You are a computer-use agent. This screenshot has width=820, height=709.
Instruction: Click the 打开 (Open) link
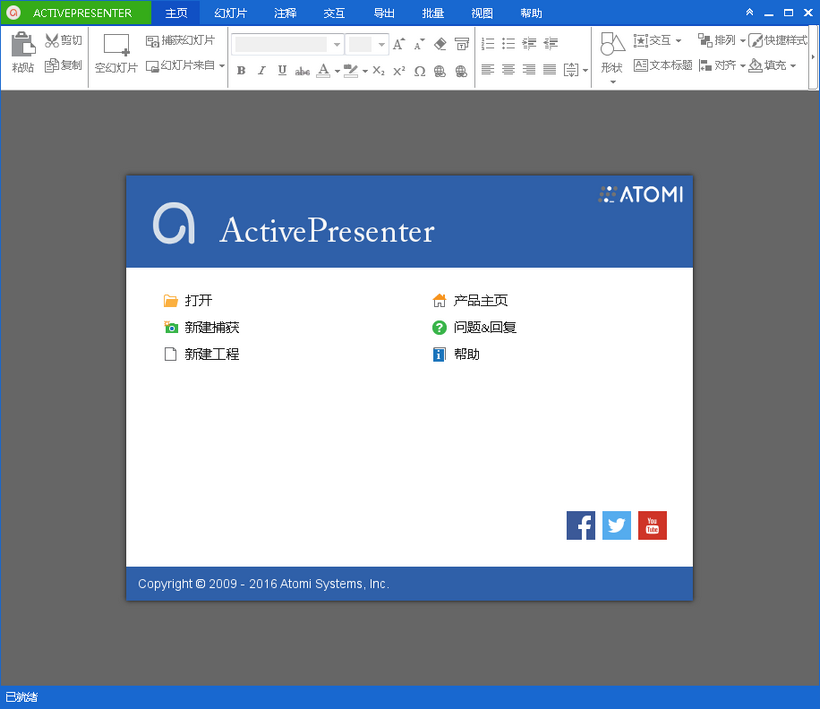click(x=188, y=300)
